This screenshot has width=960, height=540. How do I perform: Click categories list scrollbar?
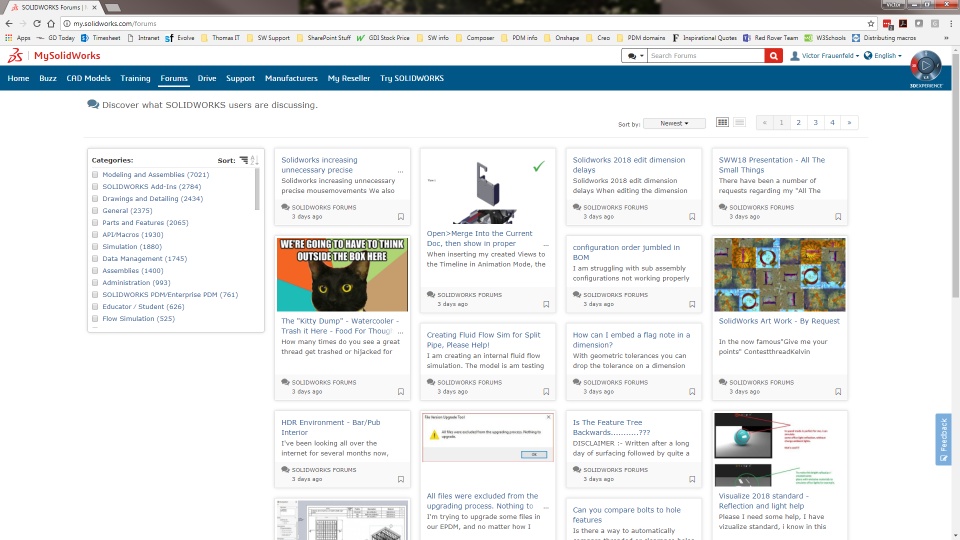257,189
